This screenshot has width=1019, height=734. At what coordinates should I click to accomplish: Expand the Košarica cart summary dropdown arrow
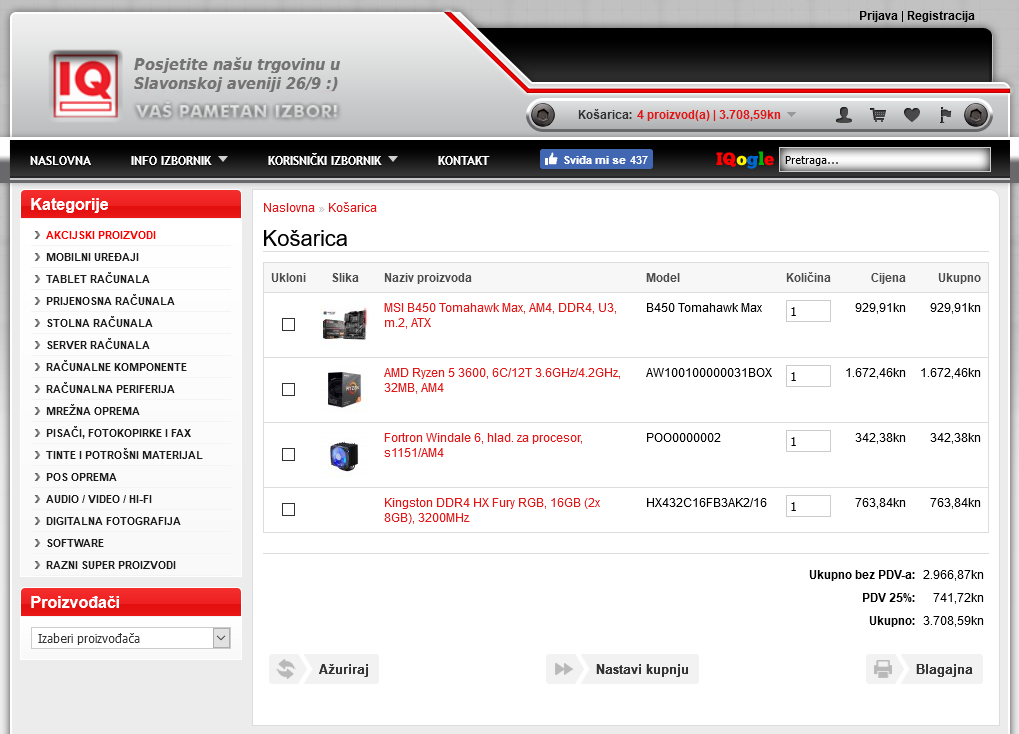792,114
